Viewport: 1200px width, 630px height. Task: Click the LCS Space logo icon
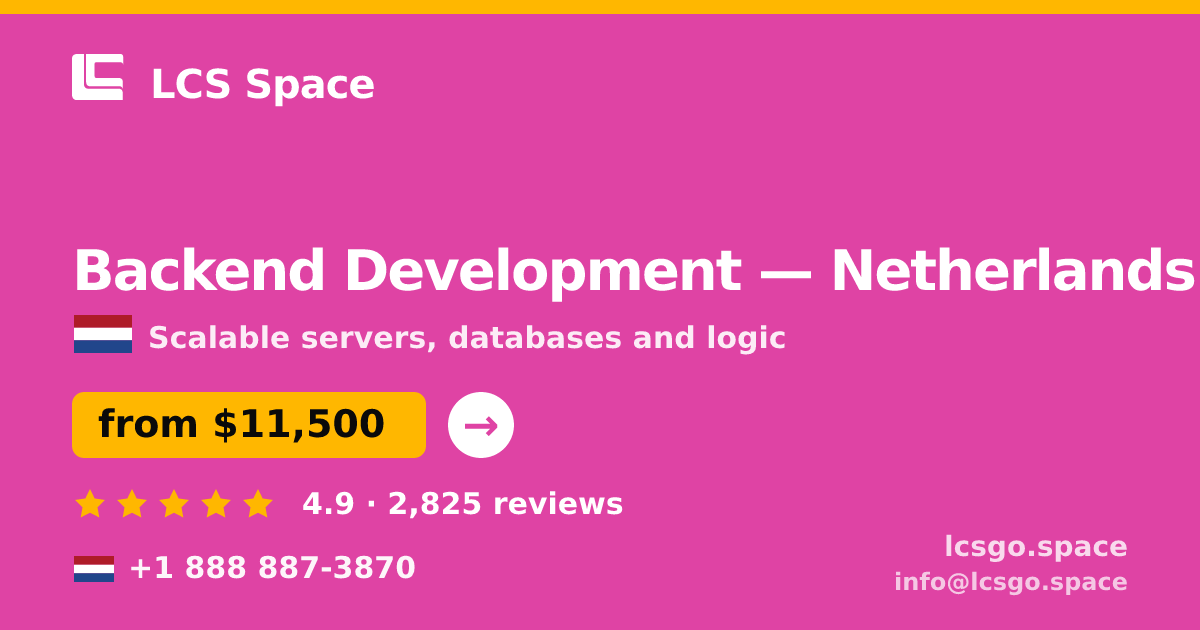click(98, 77)
